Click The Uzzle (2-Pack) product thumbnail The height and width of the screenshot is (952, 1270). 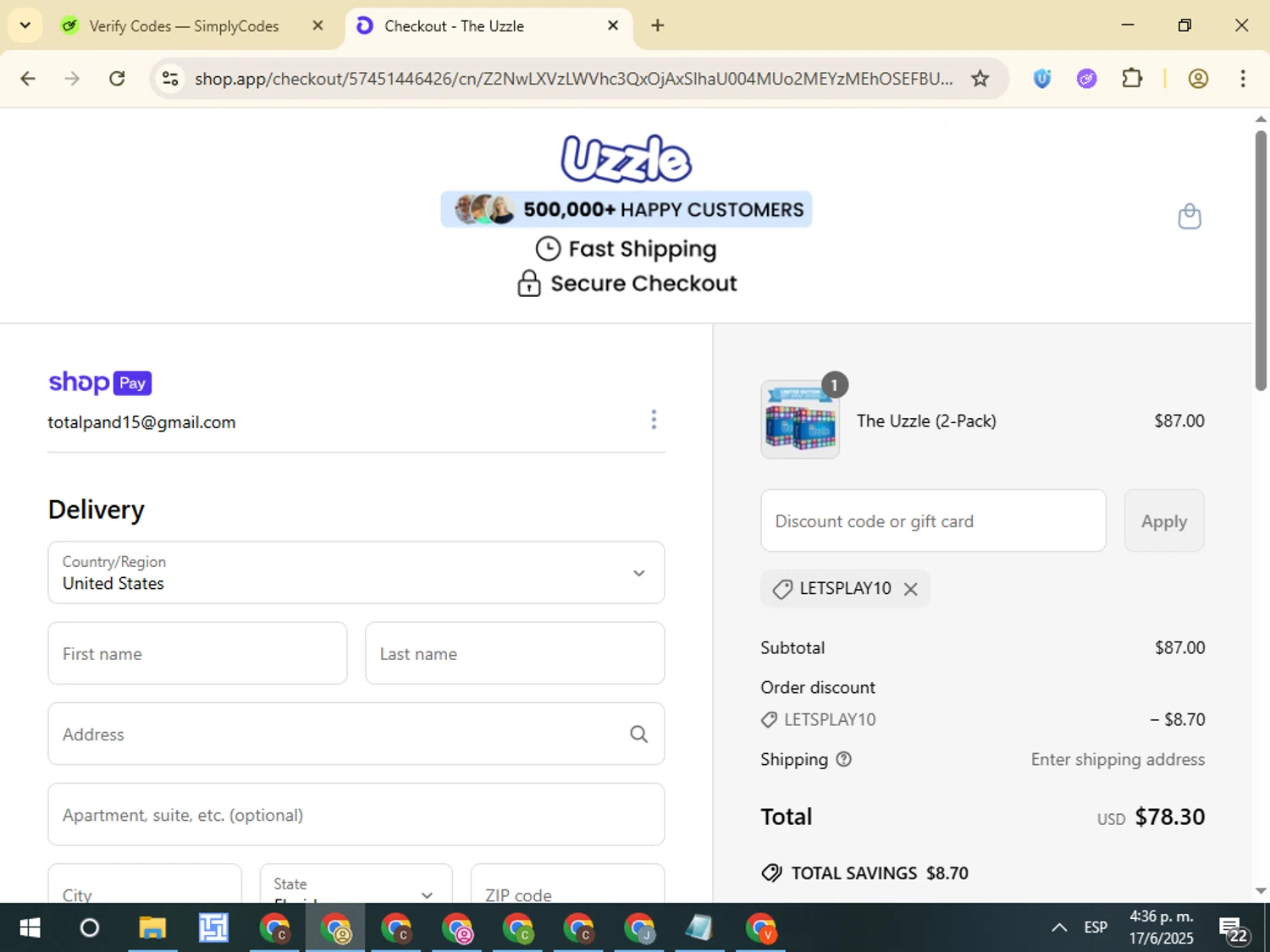pyautogui.click(x=800, y=420)
